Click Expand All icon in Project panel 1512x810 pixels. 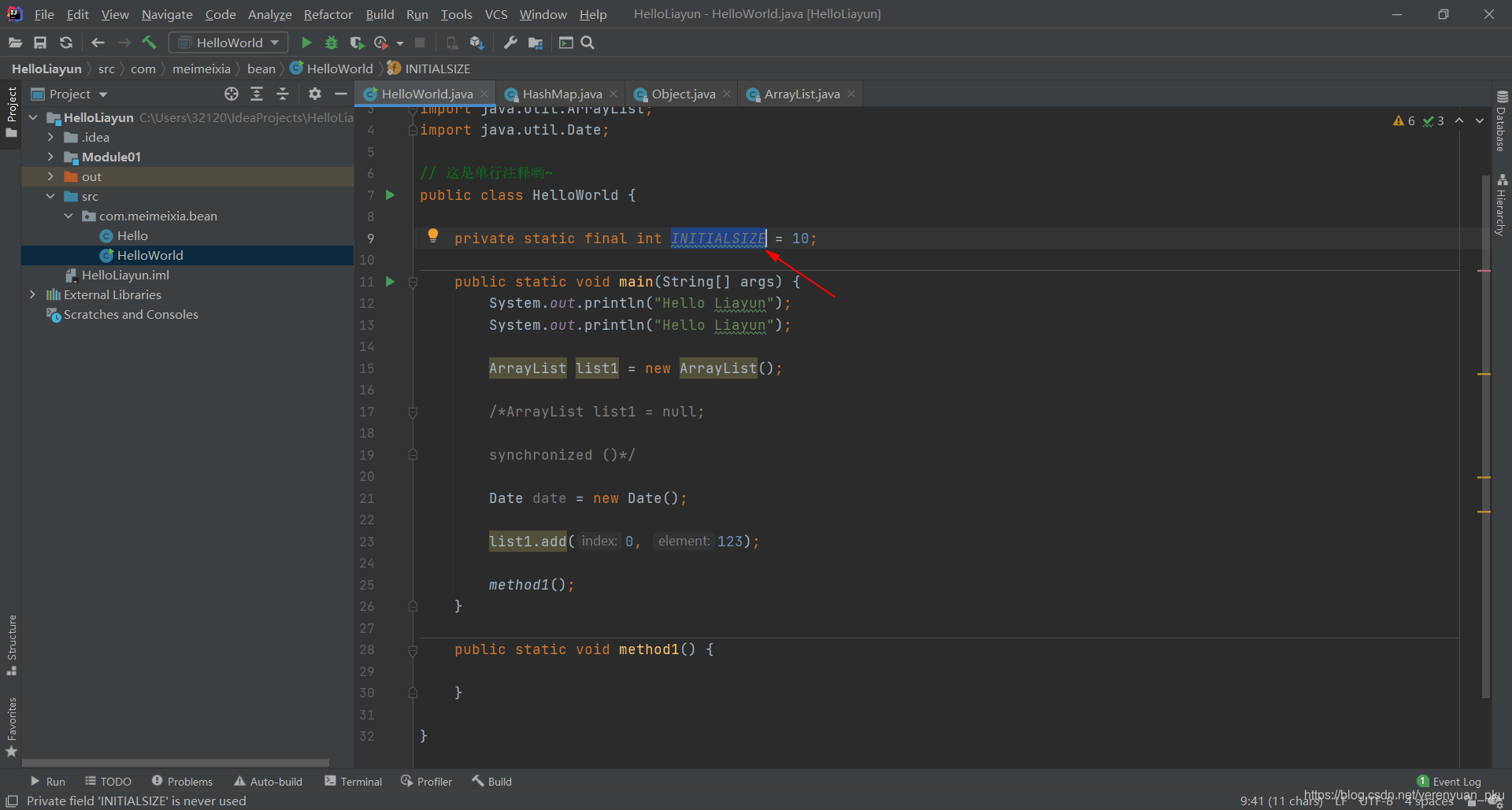coord(257,94)
